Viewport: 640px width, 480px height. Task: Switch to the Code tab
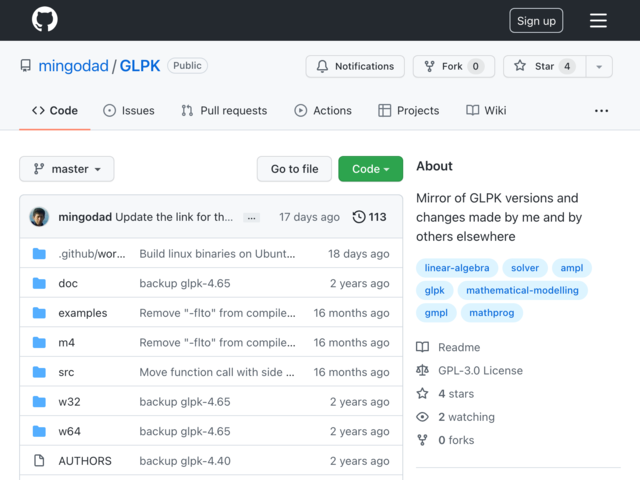point(55,111)
